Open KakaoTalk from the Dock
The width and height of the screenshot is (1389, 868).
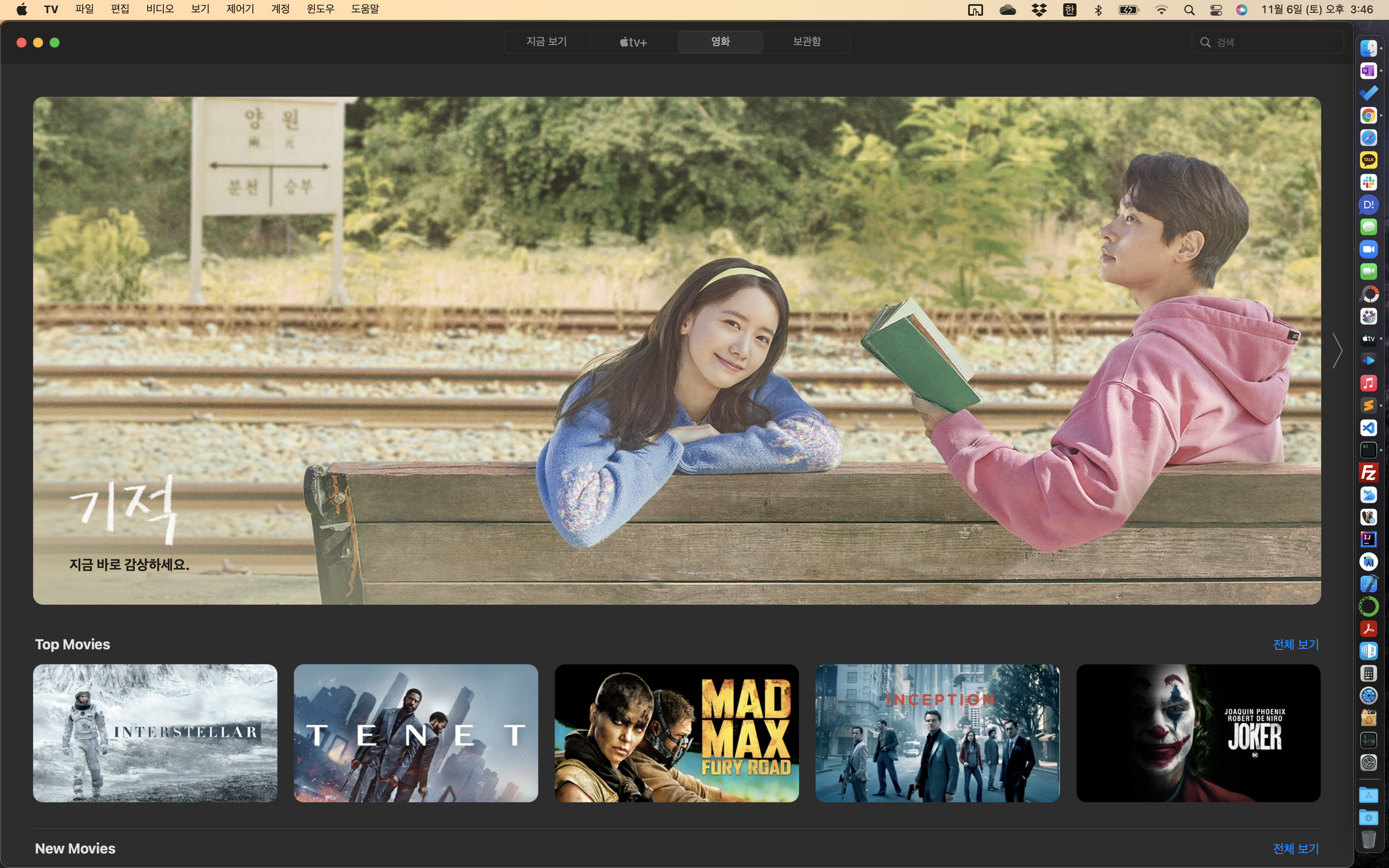(1368, 160)
